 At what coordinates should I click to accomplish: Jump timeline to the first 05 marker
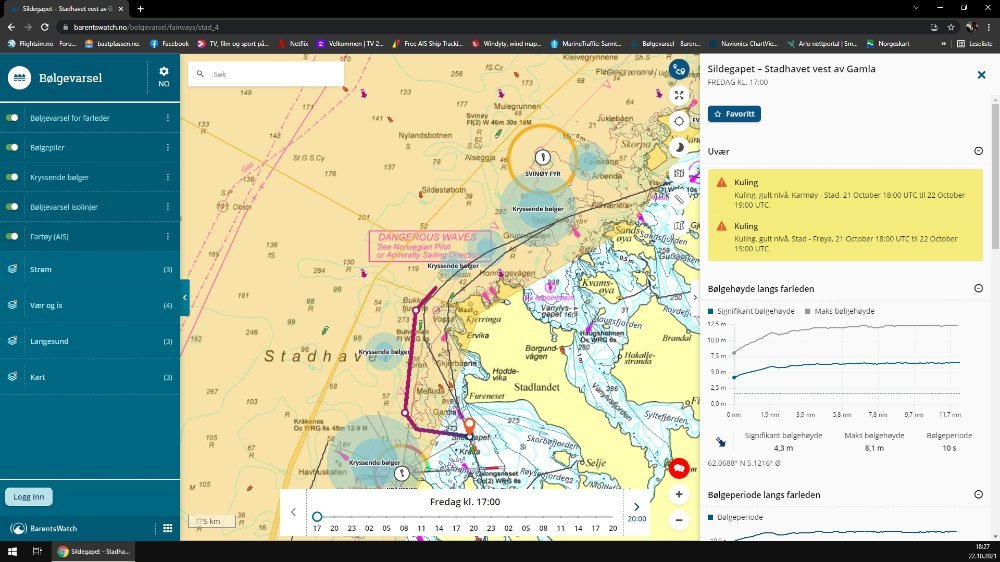point(386,528)
